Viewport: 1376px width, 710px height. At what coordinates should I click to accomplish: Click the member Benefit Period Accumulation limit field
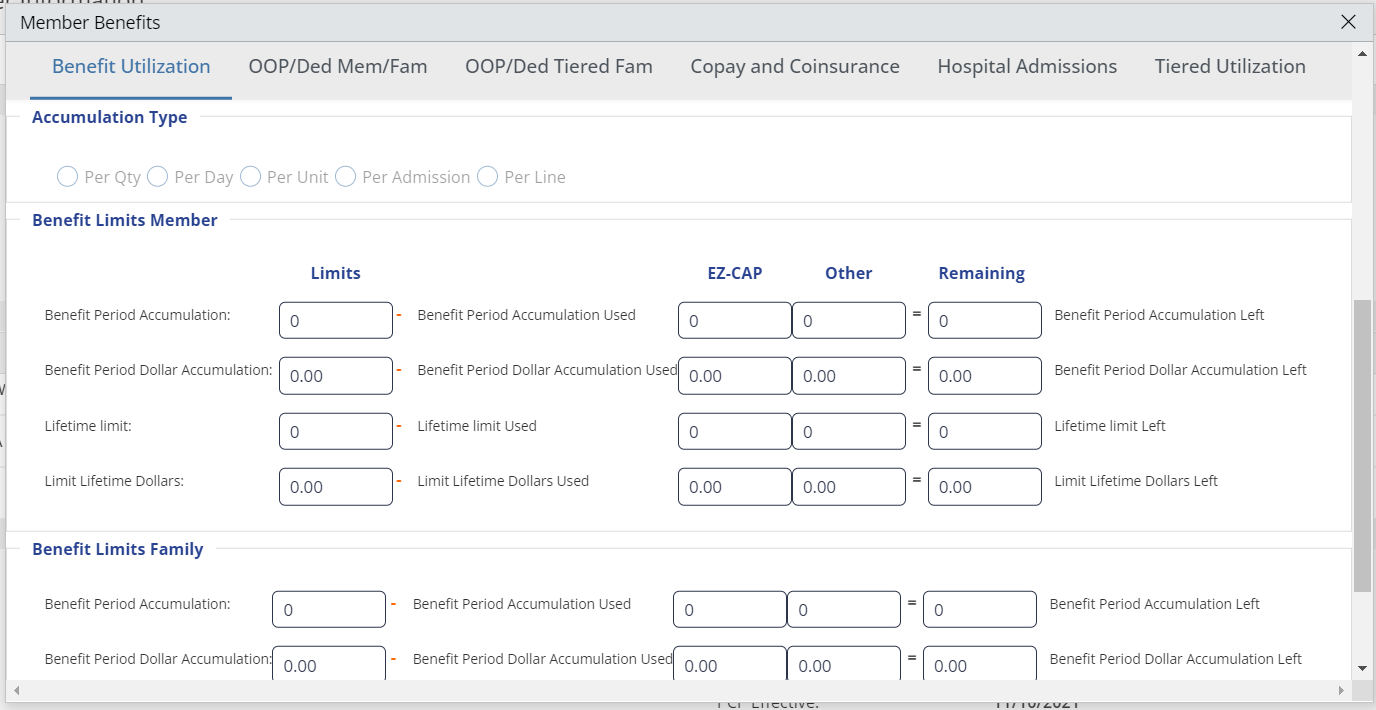pyautogui.click(x=335, y=321)
